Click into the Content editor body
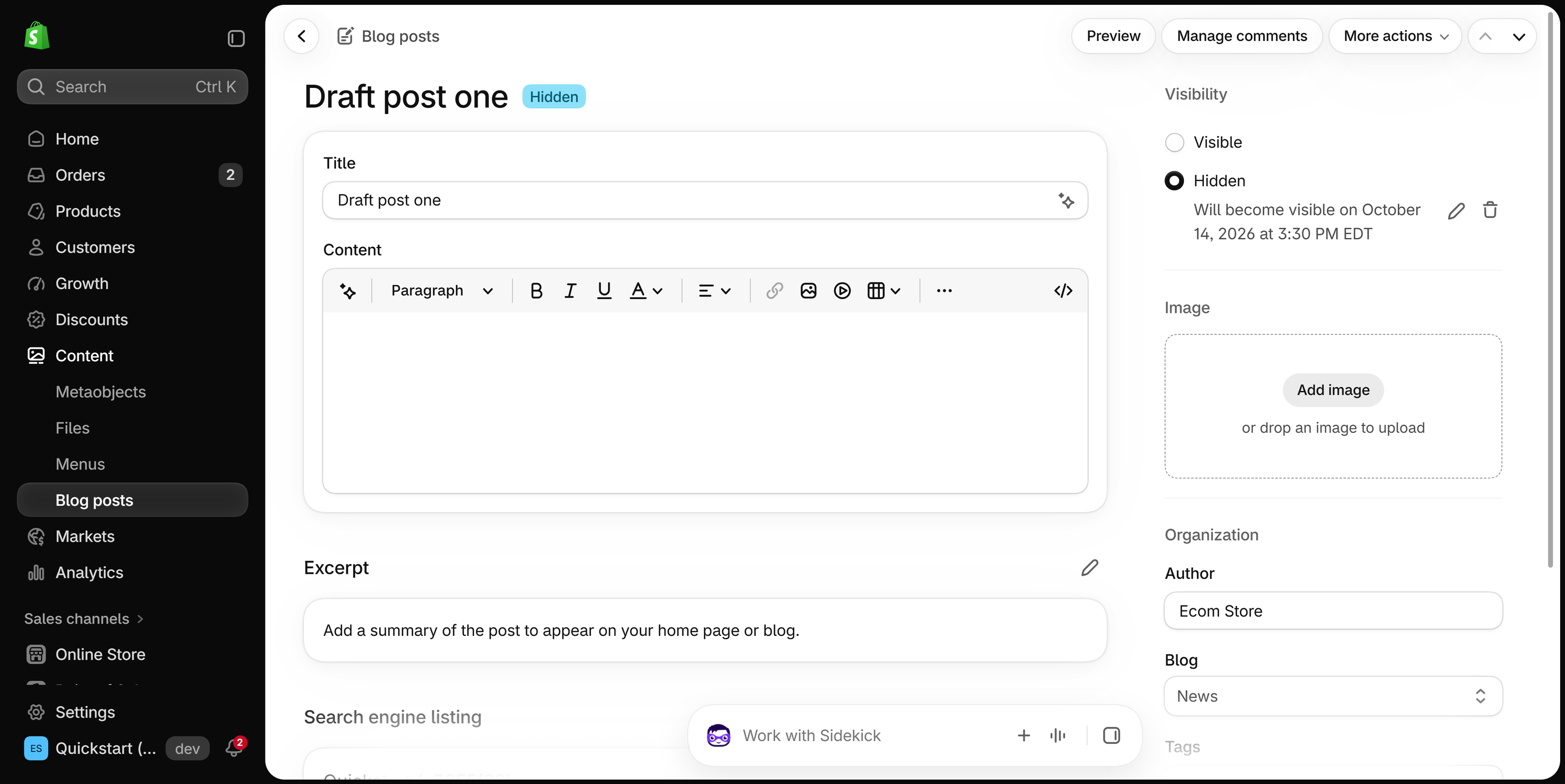This screenshot has width=1565, height=784. 705,402
